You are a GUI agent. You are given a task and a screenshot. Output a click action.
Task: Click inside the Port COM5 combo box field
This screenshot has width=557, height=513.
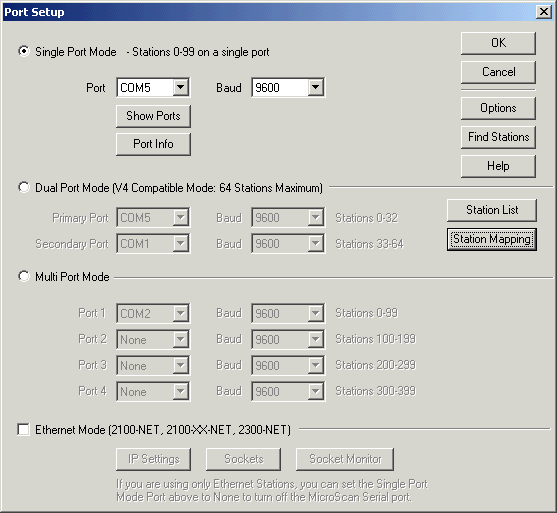pyautogui.click(x=145, y=87)
